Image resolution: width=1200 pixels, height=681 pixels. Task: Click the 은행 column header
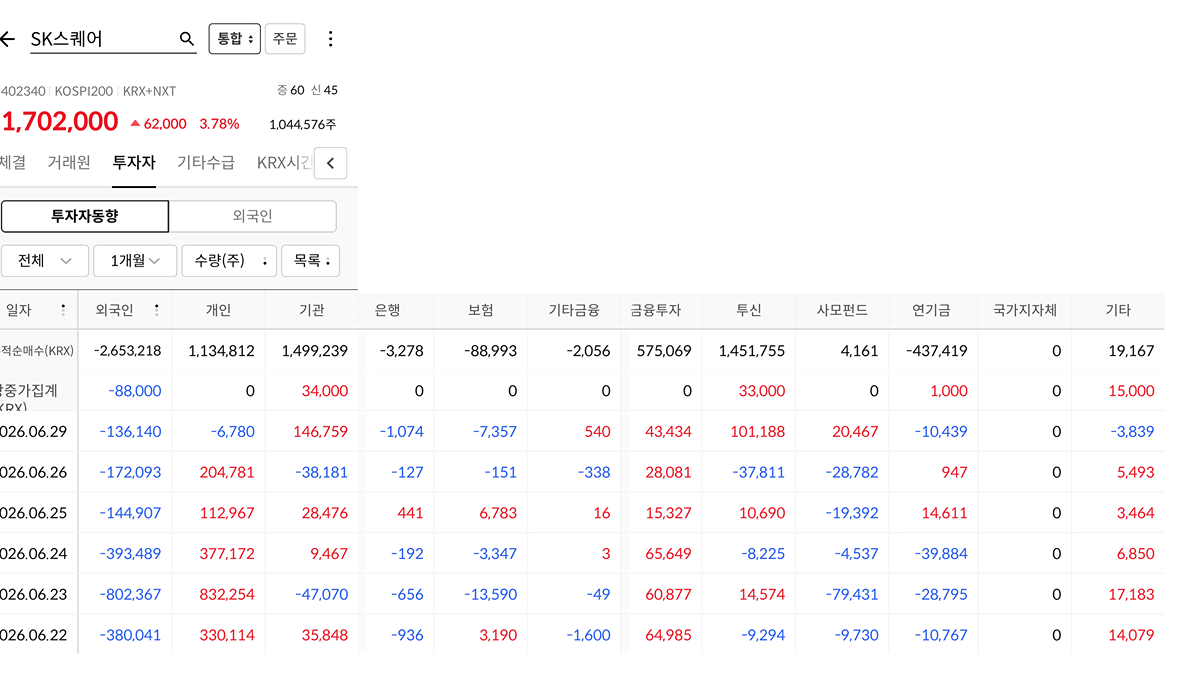click(387, 310)
